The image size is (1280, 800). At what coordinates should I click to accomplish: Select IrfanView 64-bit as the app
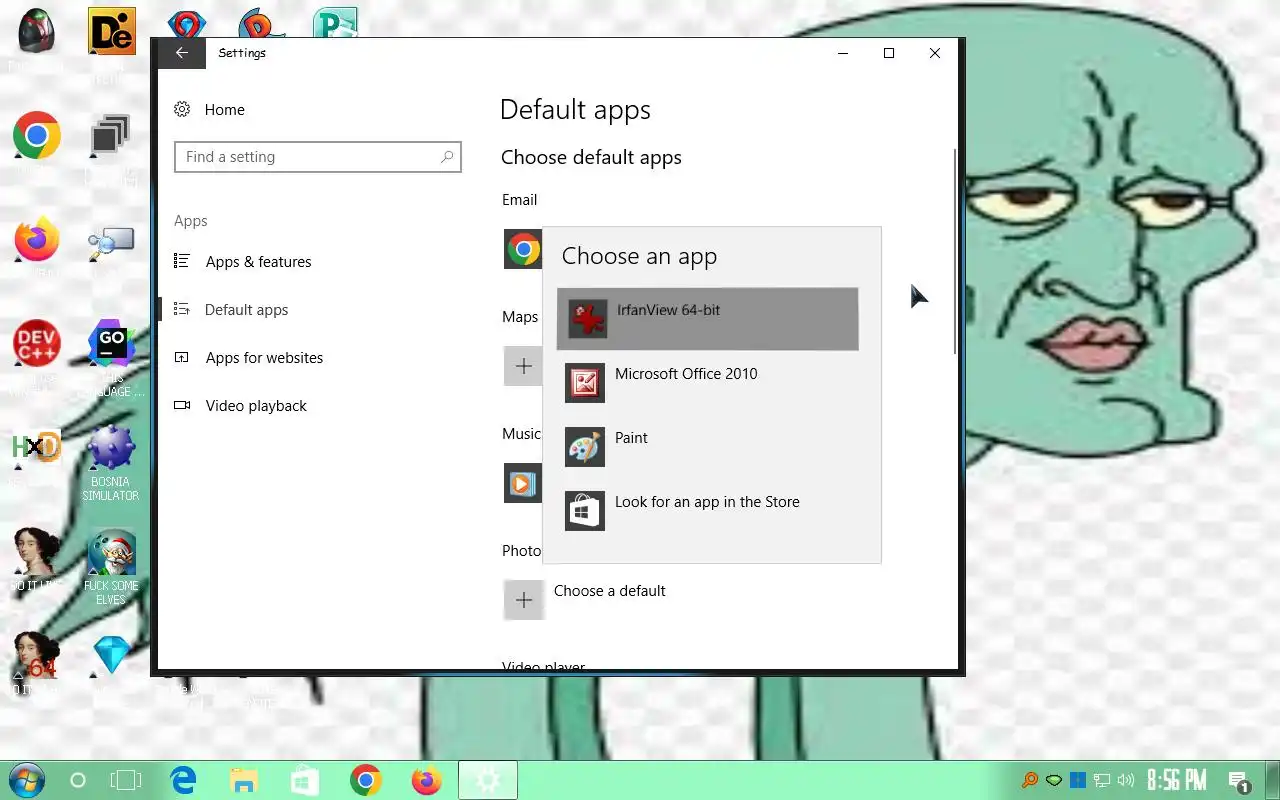tap(707, 319)
